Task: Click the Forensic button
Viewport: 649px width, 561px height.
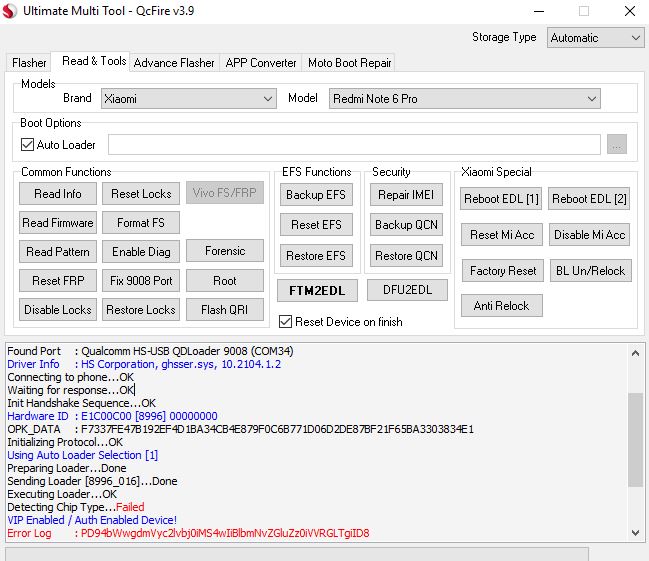Action: tap(225, 251)
